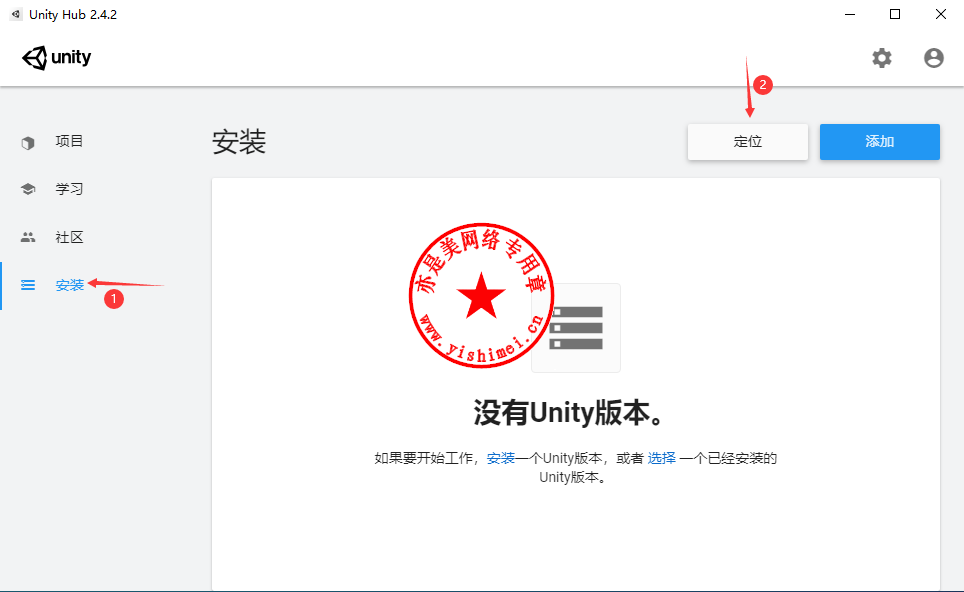Maximize the Unity Hub window
964x592 pixels.
click(895, 14)
